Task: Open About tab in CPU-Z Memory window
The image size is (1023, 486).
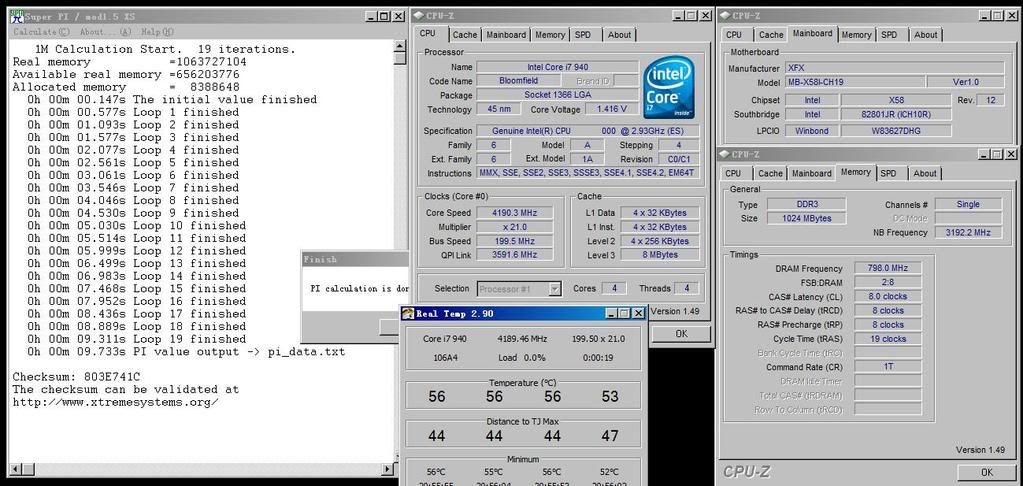Action: point(924,174)
